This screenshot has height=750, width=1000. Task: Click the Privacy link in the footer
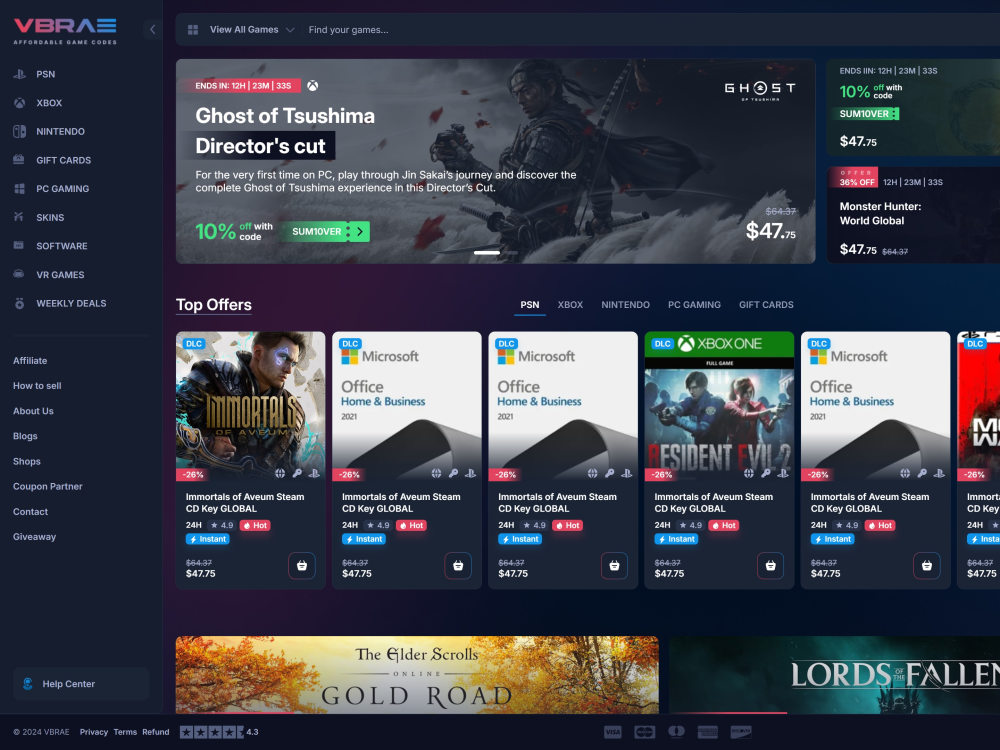94,732
